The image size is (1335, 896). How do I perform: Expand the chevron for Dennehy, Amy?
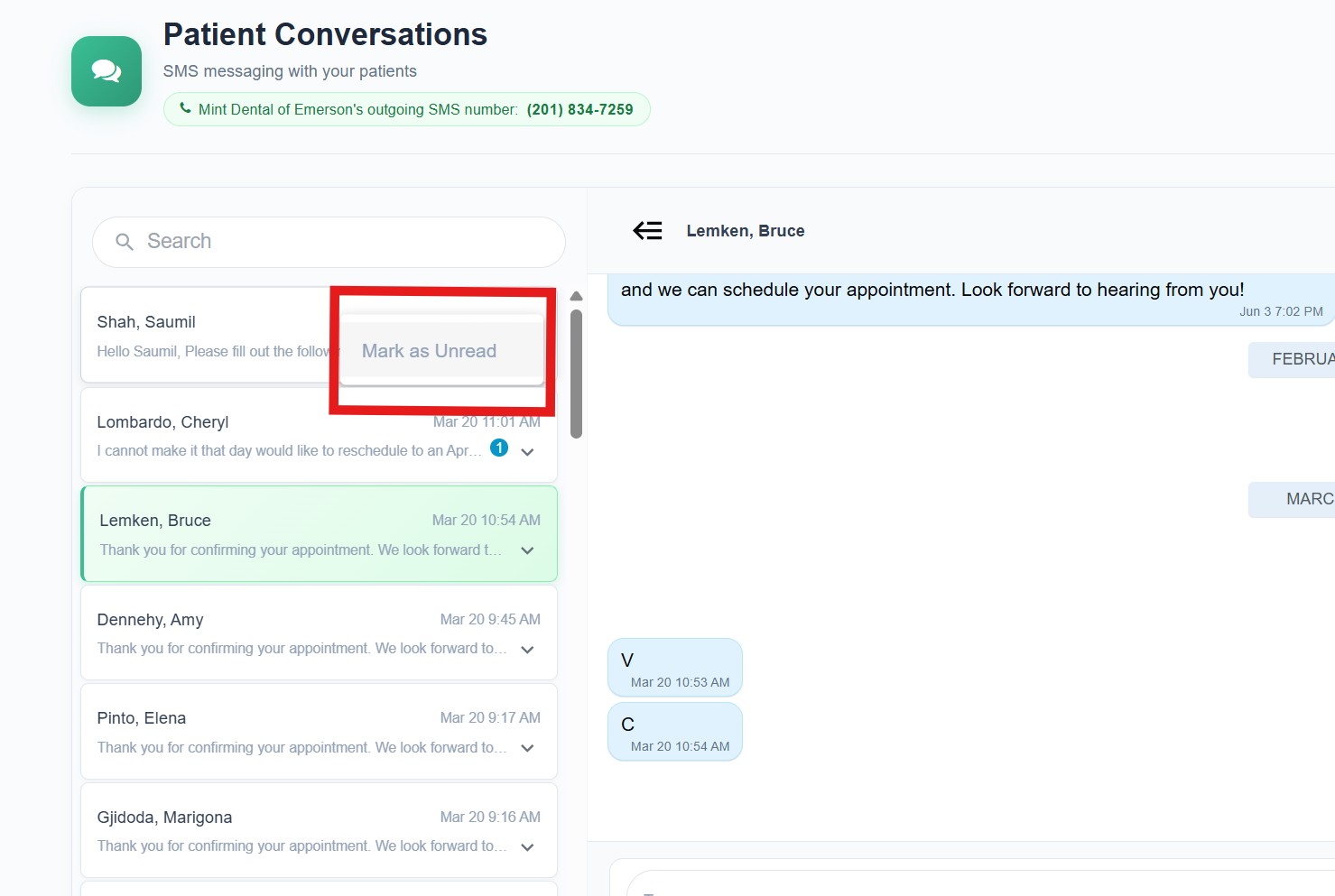pos(527,650)
